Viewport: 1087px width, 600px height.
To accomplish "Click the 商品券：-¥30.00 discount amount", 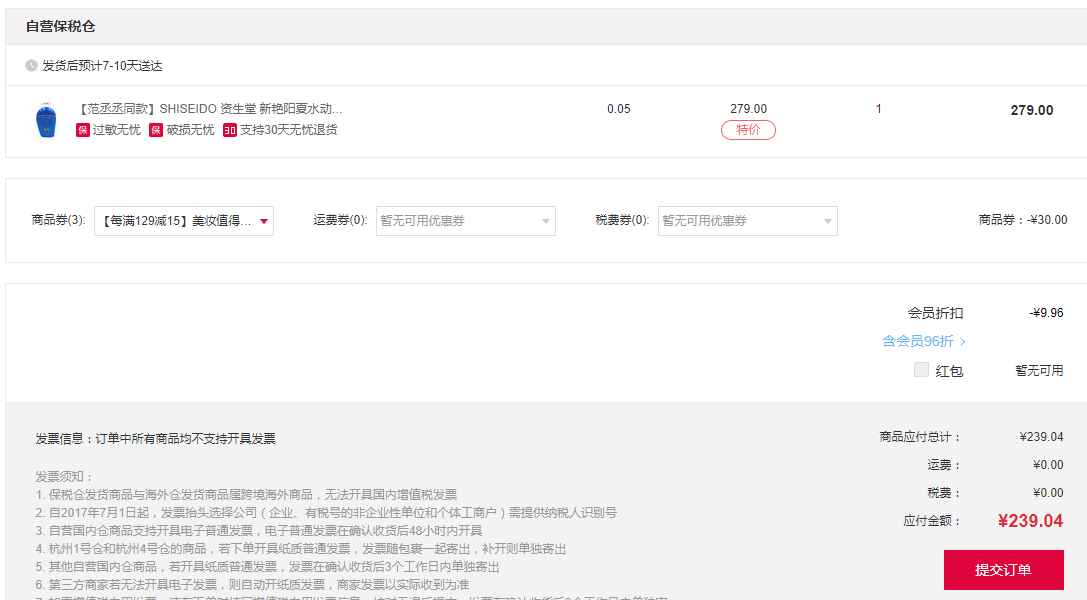I will (1023, 220).
